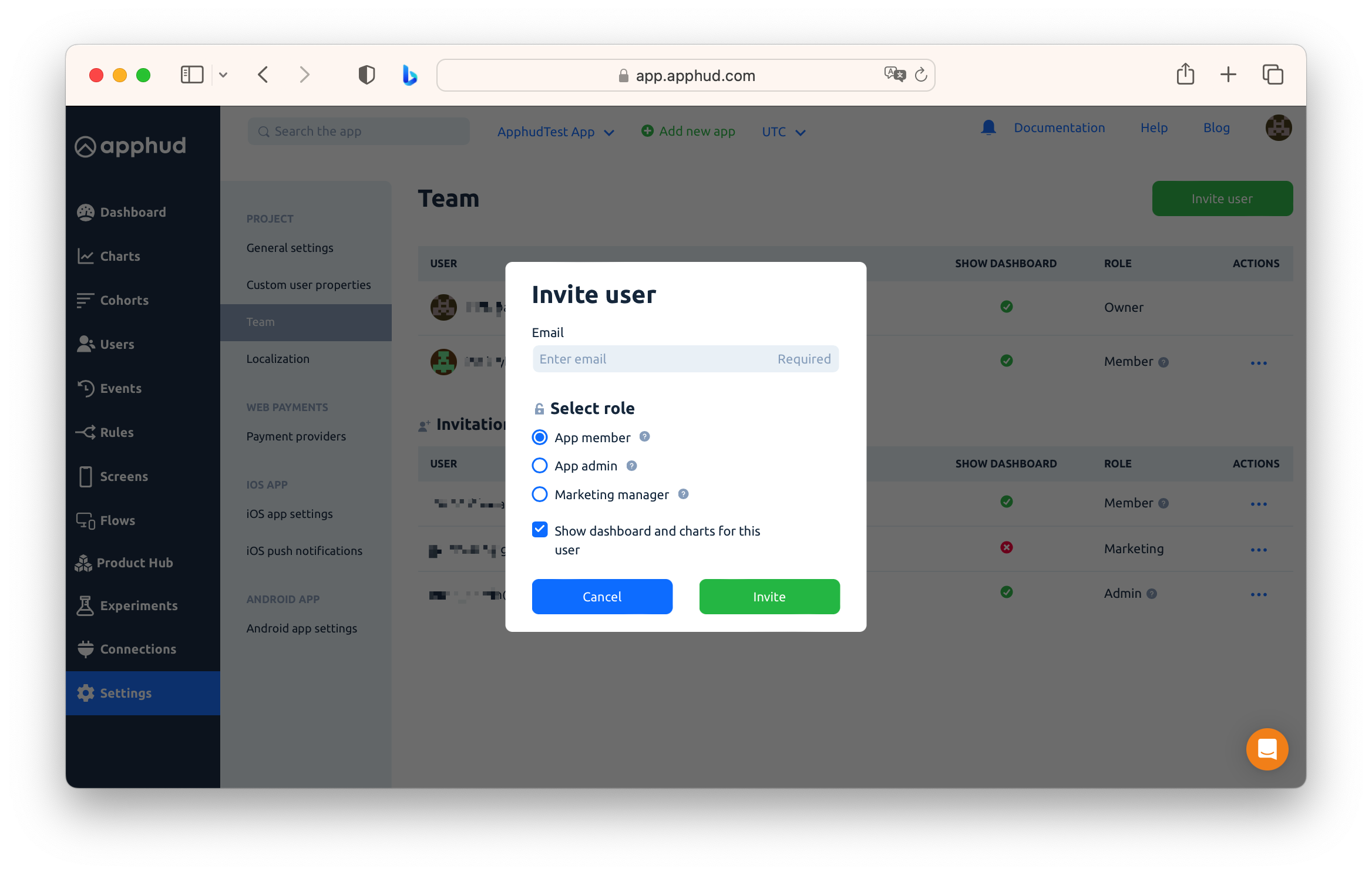The height and width of the screenshot is (875, 1372).
Task: Select the App admin role
Action: coord(539,466)
